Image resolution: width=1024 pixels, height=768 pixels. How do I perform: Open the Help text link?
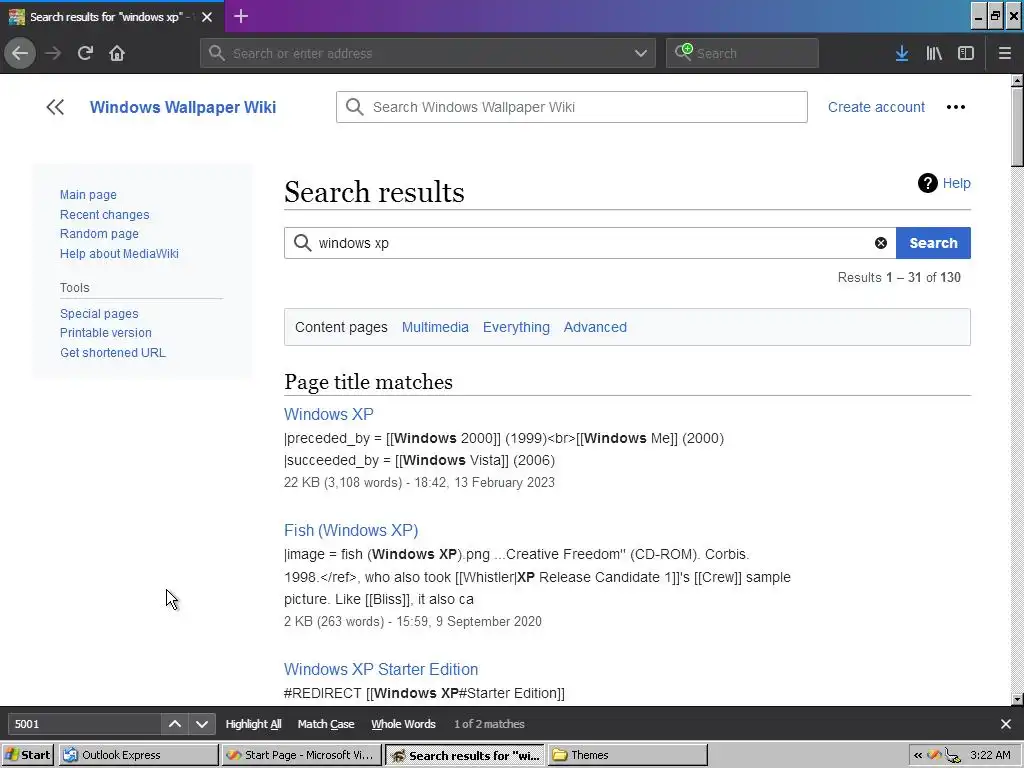(x=957, y=184)
